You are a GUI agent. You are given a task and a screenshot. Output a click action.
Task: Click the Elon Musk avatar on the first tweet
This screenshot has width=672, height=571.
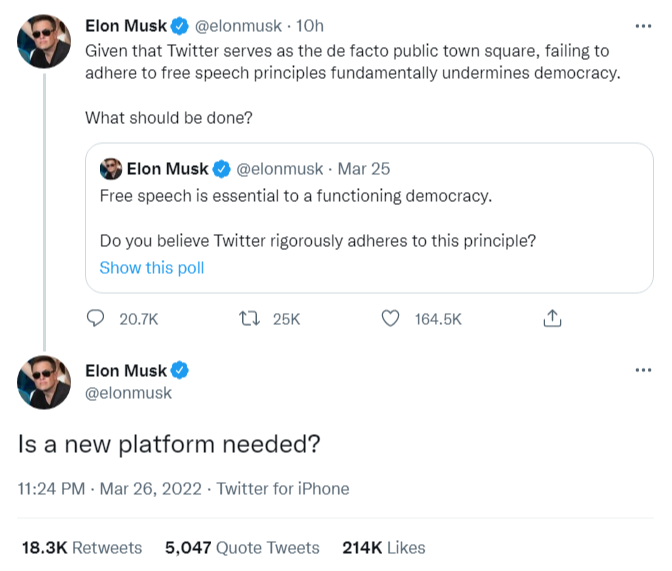(44, 41)
